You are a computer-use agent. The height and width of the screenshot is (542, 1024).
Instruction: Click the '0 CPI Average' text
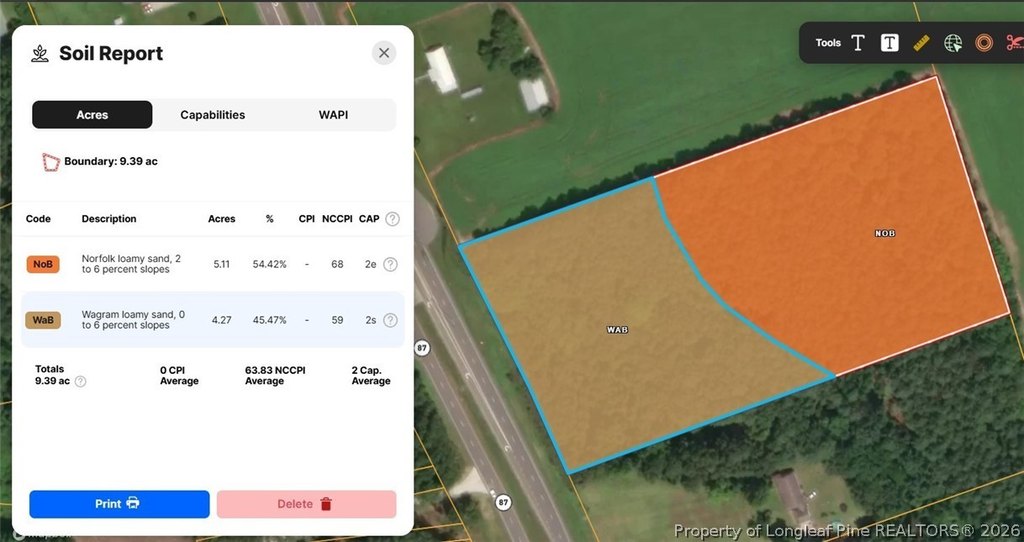(x=179, y=375)
